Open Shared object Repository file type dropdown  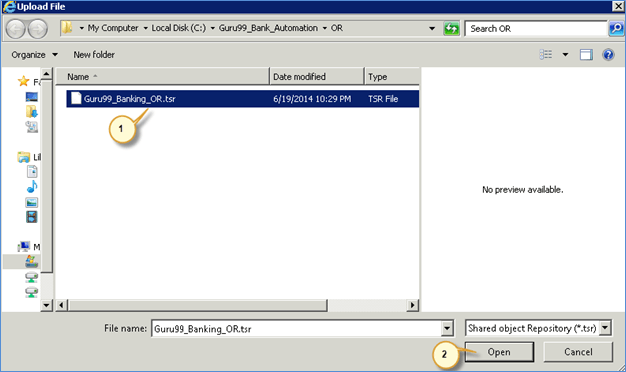605,328
